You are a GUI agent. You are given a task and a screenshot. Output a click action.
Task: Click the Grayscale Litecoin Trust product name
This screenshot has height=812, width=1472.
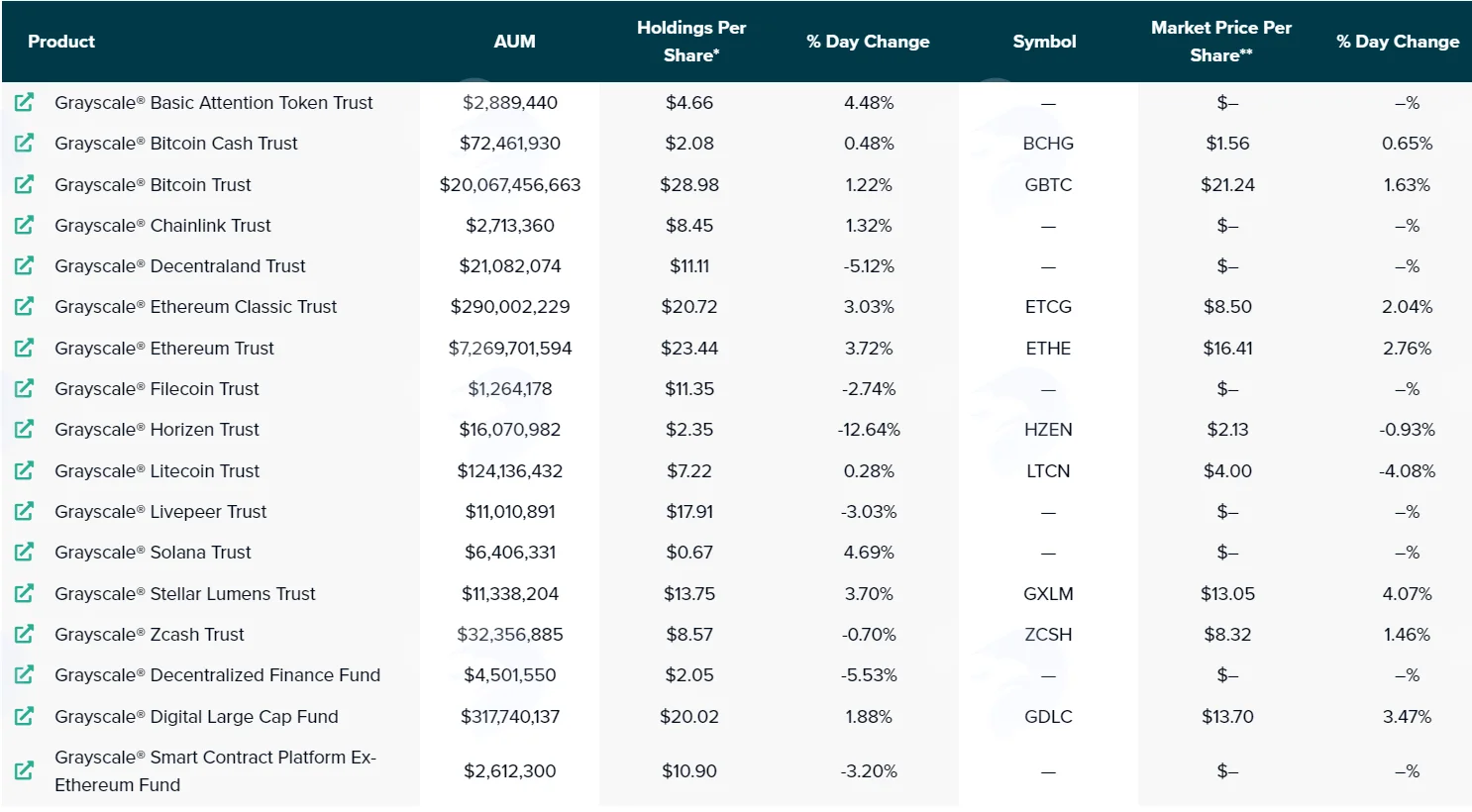pyautogui.click(x=157, y=470)
